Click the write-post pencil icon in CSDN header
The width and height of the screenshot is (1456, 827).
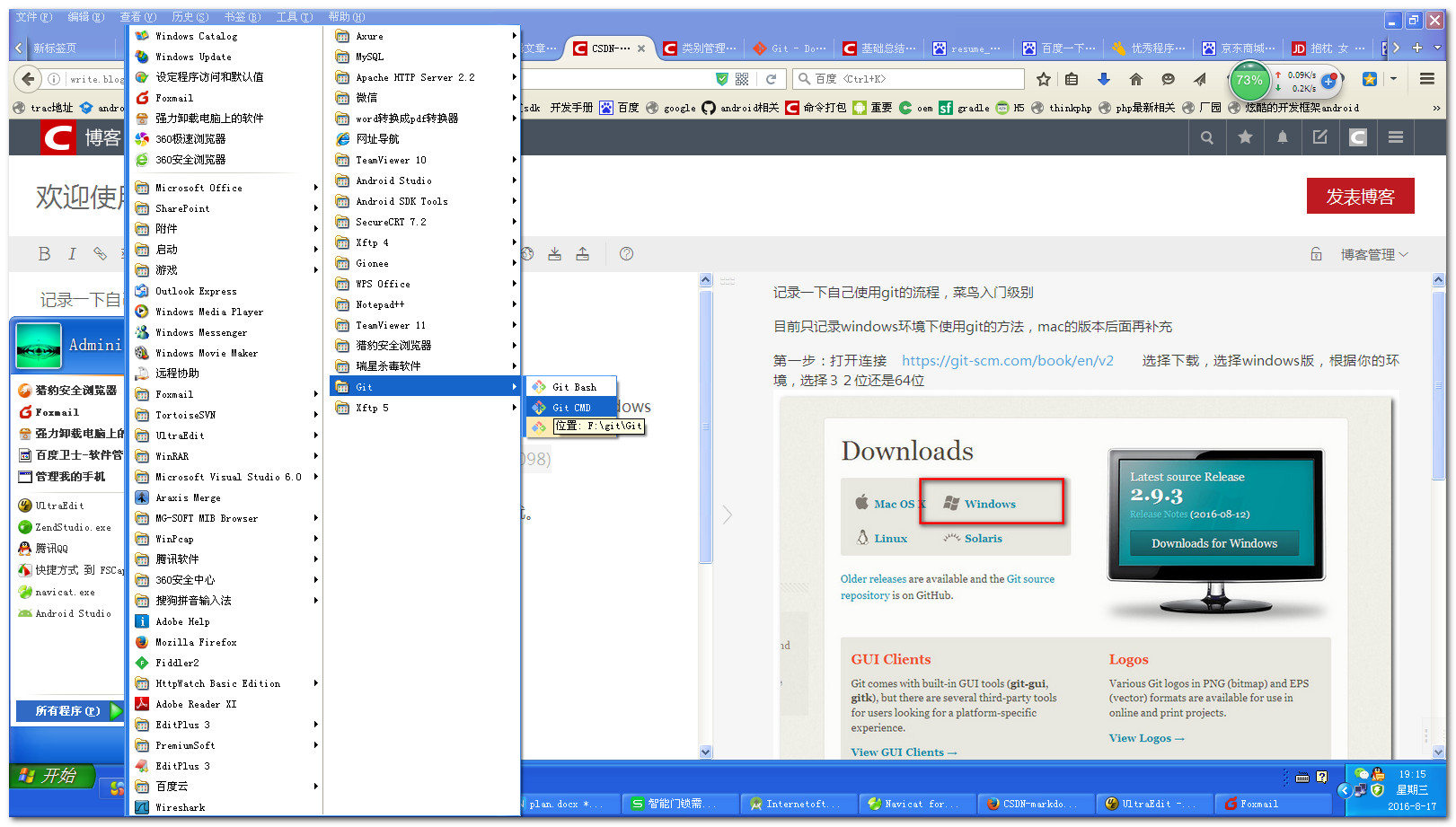pyautogui.click(x=1319, y=137)
